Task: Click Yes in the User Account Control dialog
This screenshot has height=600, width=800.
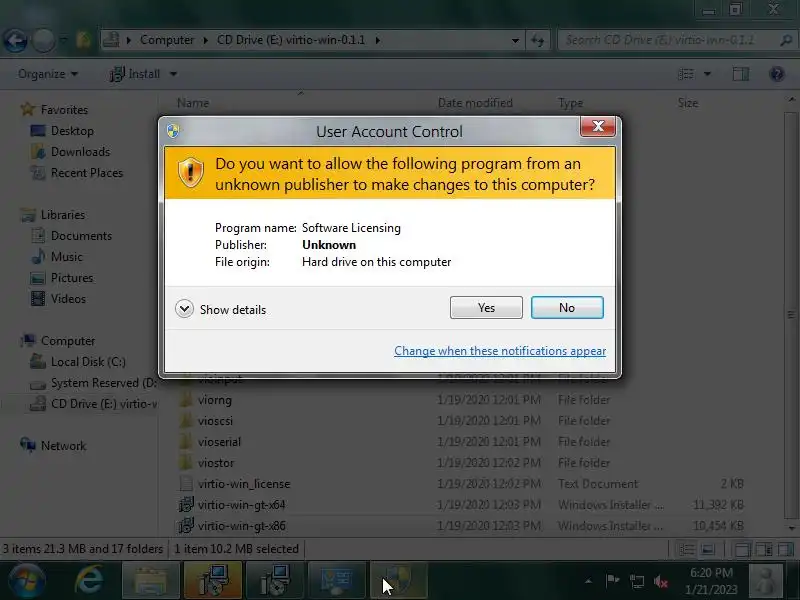Action: (x=486, y=308)
